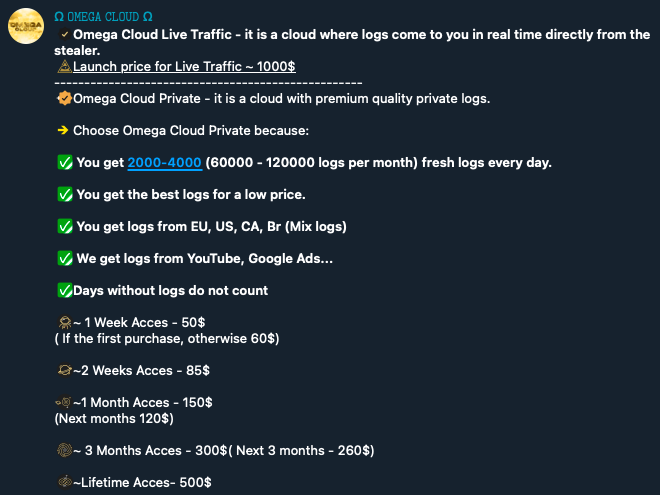Click the dark checkmark emoji before Live Traffic
The width and height of the screenshot is (660, 495).
64,35
